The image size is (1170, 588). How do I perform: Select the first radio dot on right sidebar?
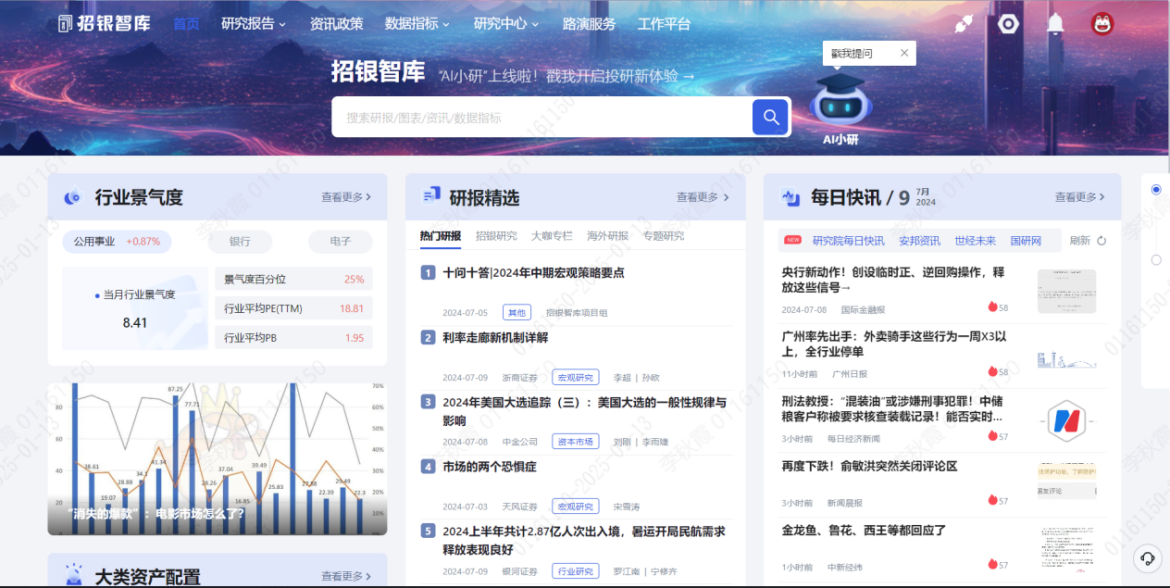click(x=1156, y=189)
